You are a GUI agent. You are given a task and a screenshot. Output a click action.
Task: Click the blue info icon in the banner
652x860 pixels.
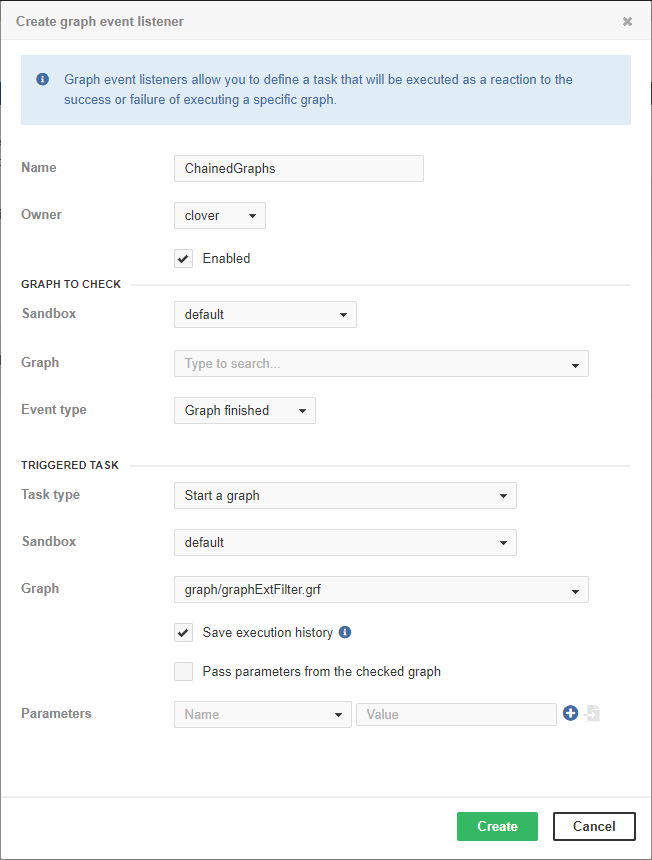pos(43,79)
